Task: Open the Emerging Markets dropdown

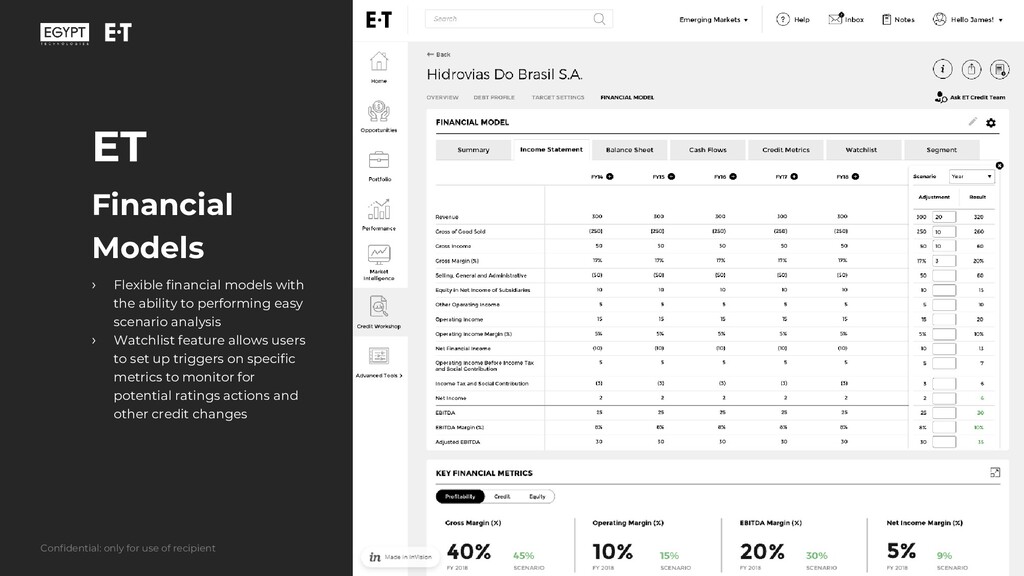Action: tap(713, 20)
